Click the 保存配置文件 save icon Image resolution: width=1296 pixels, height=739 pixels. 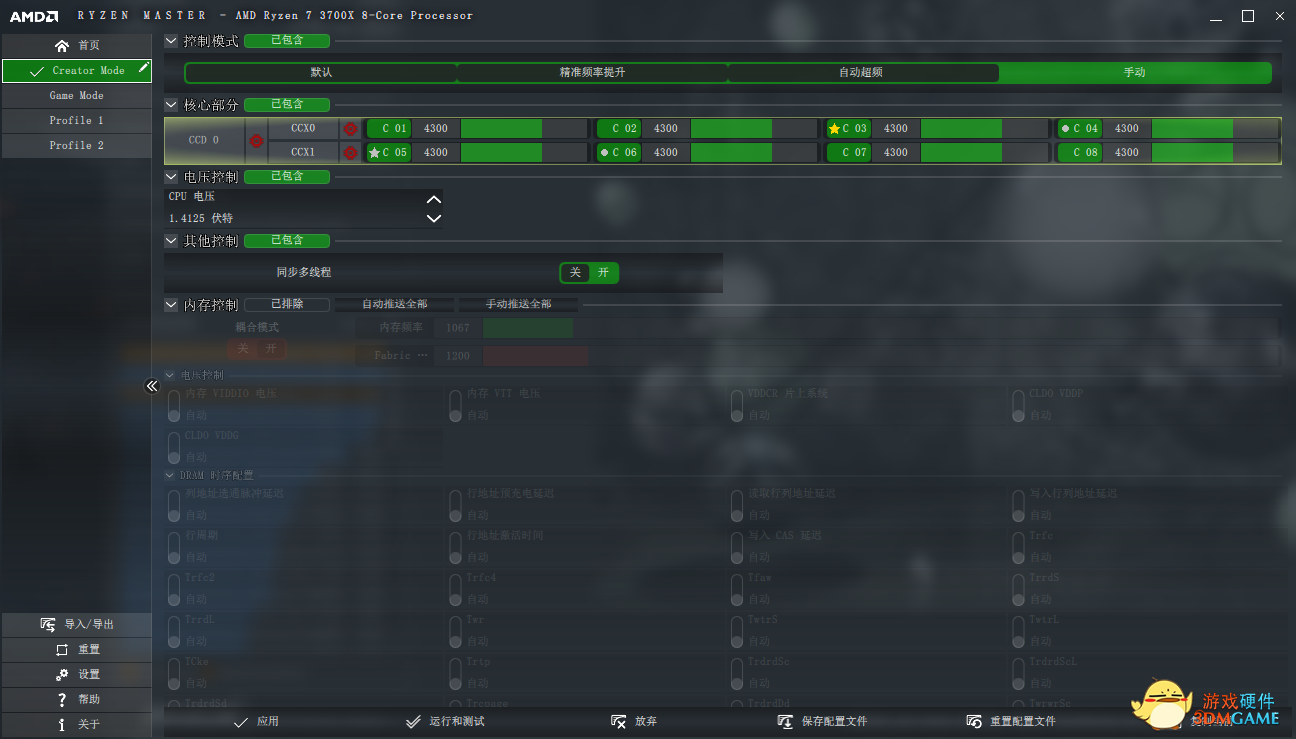785,721
